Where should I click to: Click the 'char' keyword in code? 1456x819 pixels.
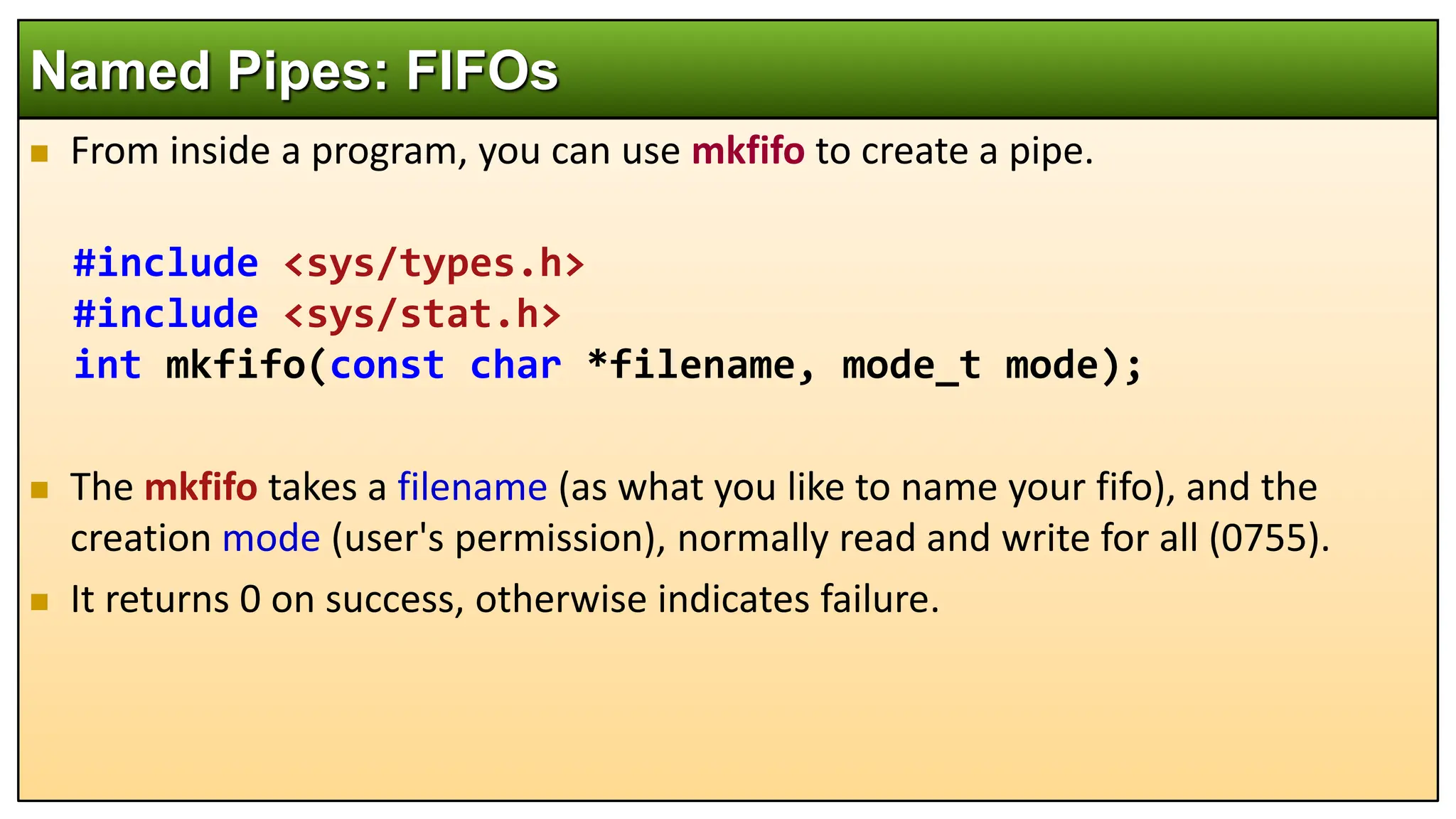coord(515,365)
